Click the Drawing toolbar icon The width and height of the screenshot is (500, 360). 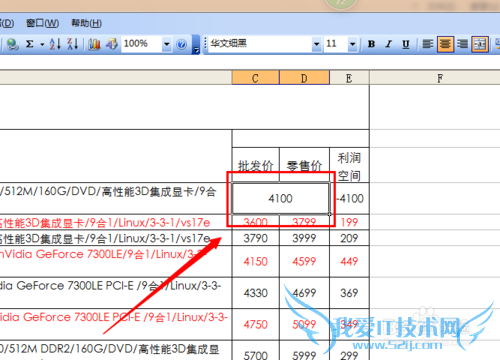(x=112, y=44)
